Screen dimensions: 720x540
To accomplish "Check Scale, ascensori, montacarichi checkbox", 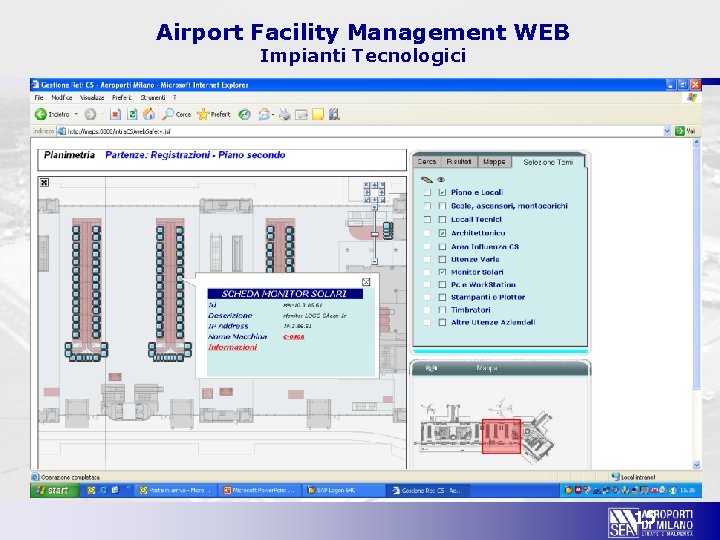I will 442,206.
